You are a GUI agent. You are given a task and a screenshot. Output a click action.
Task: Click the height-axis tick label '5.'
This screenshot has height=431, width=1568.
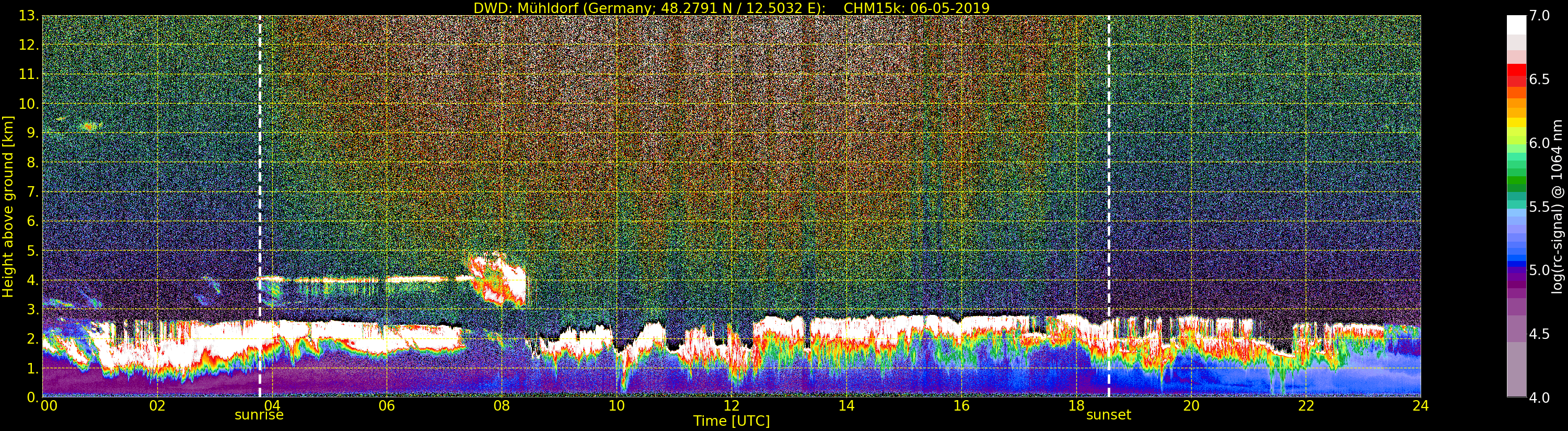[x=32, y=251]
